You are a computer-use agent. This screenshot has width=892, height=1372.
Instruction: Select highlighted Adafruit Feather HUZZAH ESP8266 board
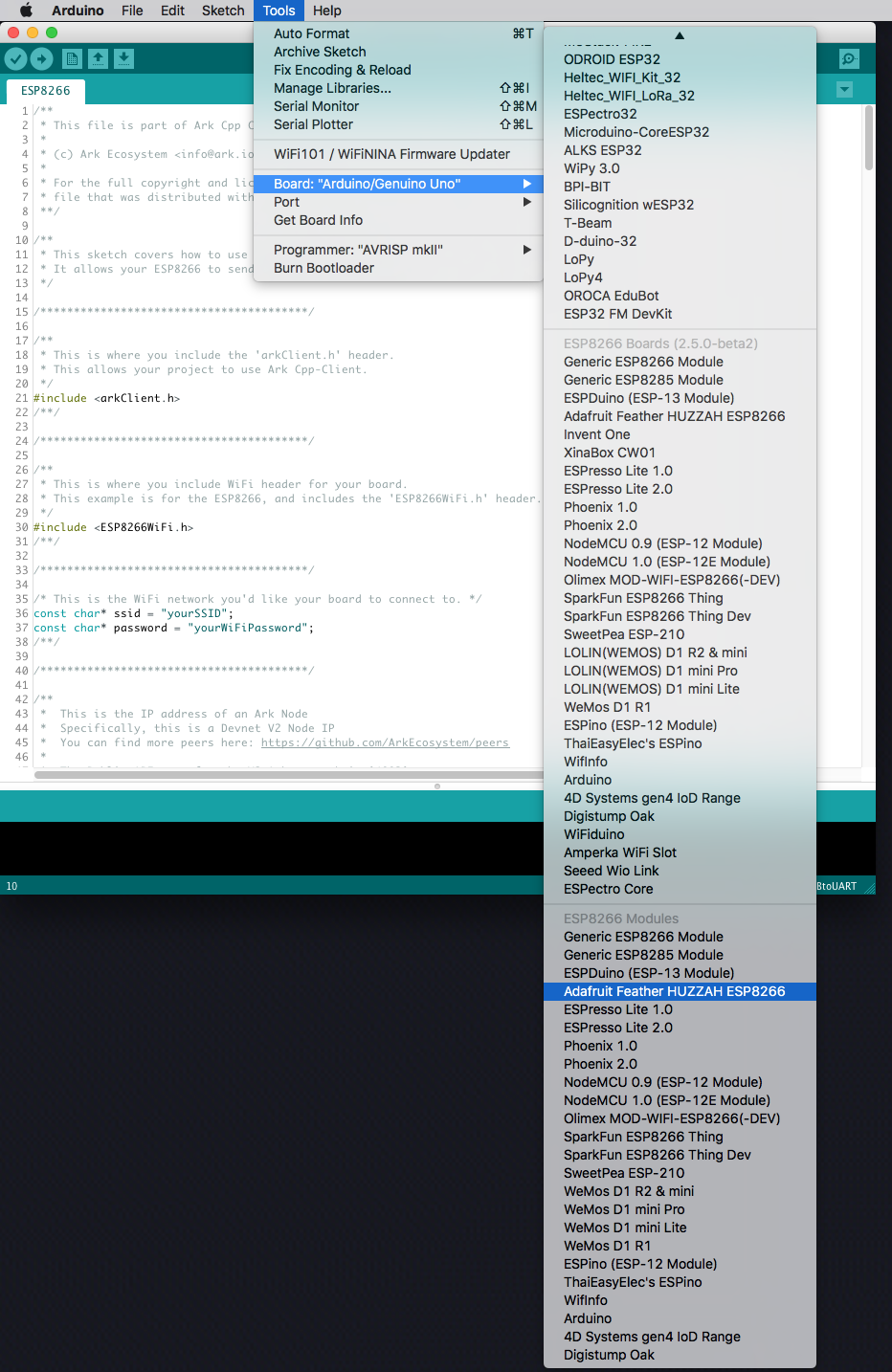[x=674, y=991]
